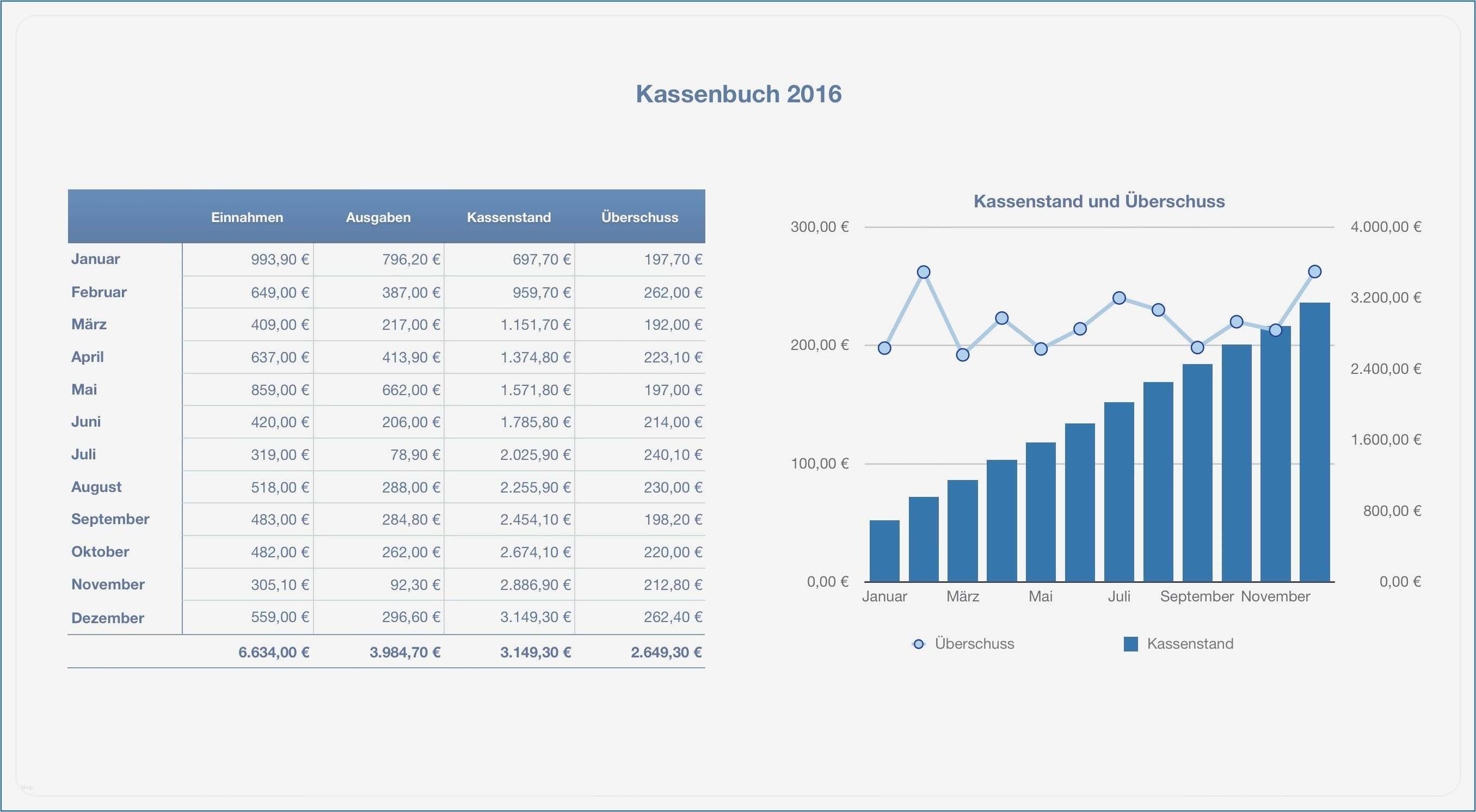
Task: Click the Kassenstand column header
Action: 509,217
